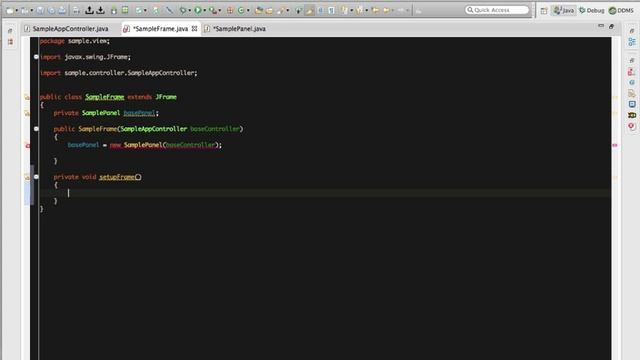Screen dimensions: 640x360
Task: Click the Open Perspective icon
Action: [x=544, y=11]
